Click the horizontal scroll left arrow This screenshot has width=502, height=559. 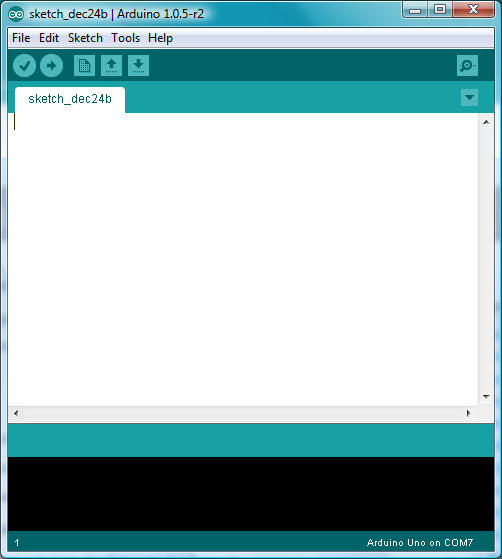click(x=16, y=414)
